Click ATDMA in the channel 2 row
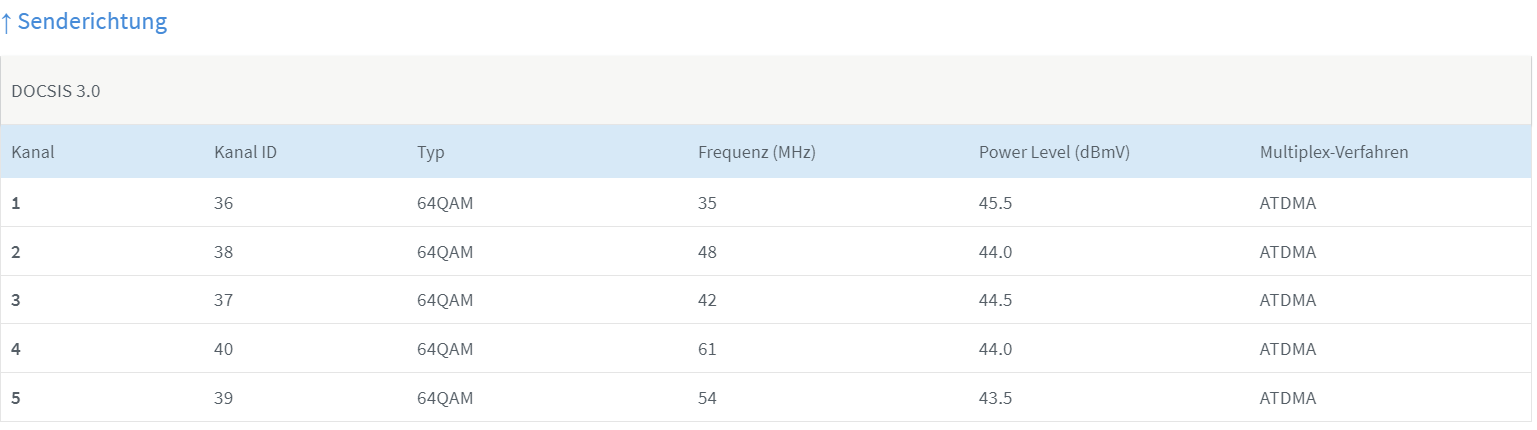This screenshot has width=1537, height=430. 1288,253
